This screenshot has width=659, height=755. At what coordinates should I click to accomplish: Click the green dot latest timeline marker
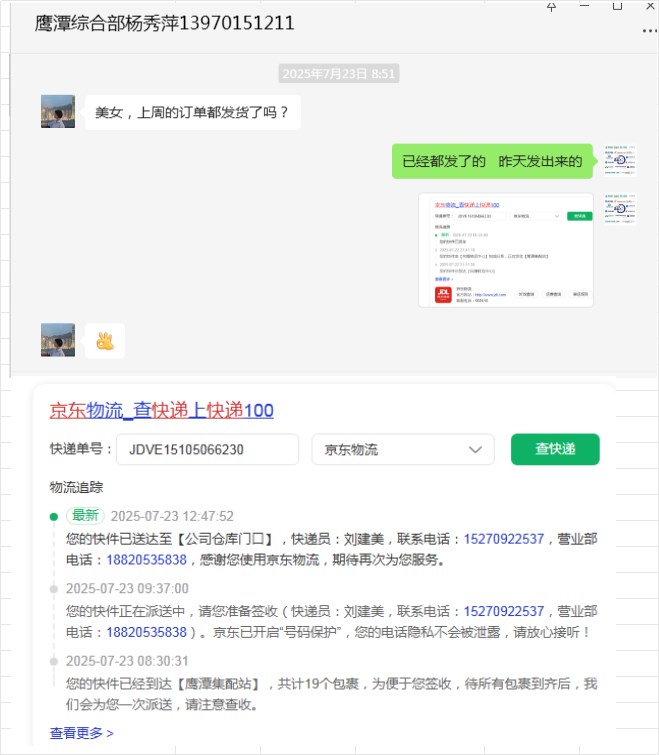54,517
